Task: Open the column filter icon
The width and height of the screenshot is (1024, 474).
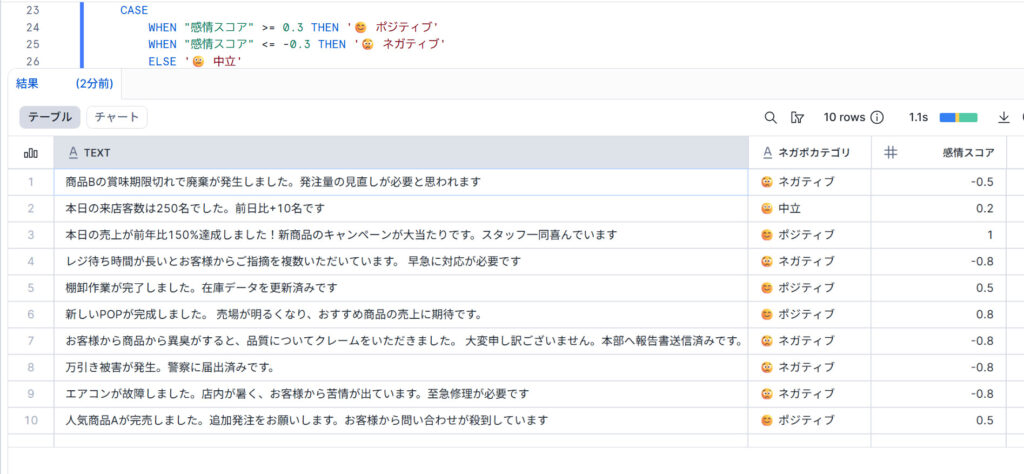Action: pos(797,117)
